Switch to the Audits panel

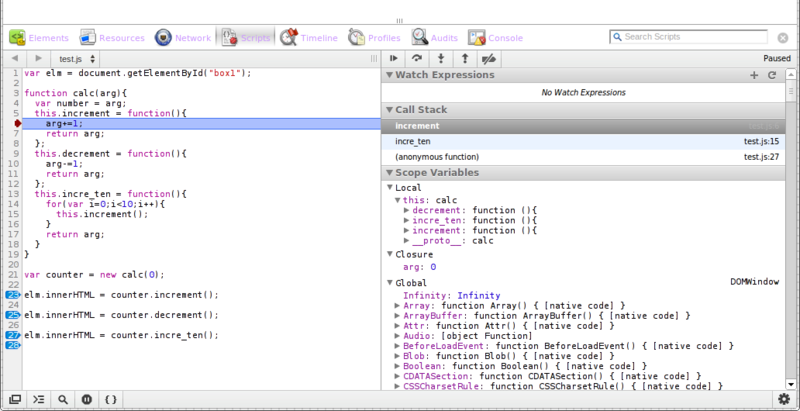click(435, 38)
